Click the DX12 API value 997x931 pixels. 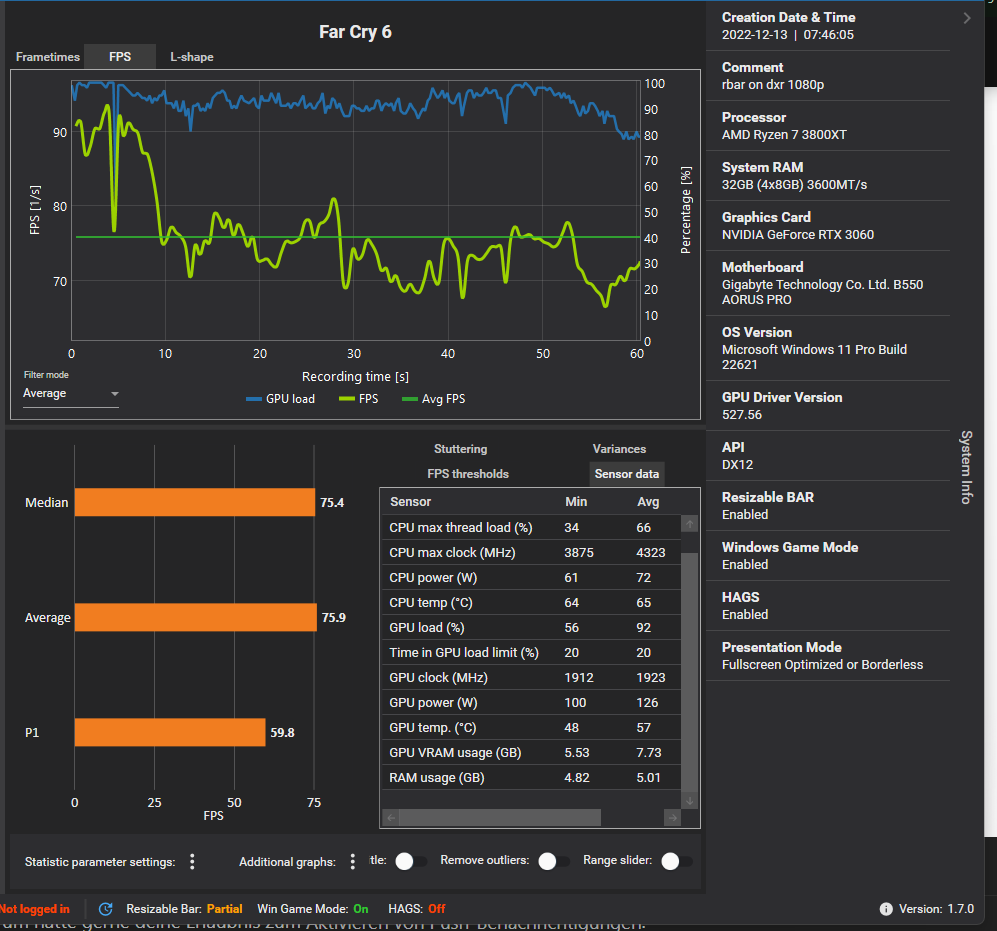coord(738,465)
